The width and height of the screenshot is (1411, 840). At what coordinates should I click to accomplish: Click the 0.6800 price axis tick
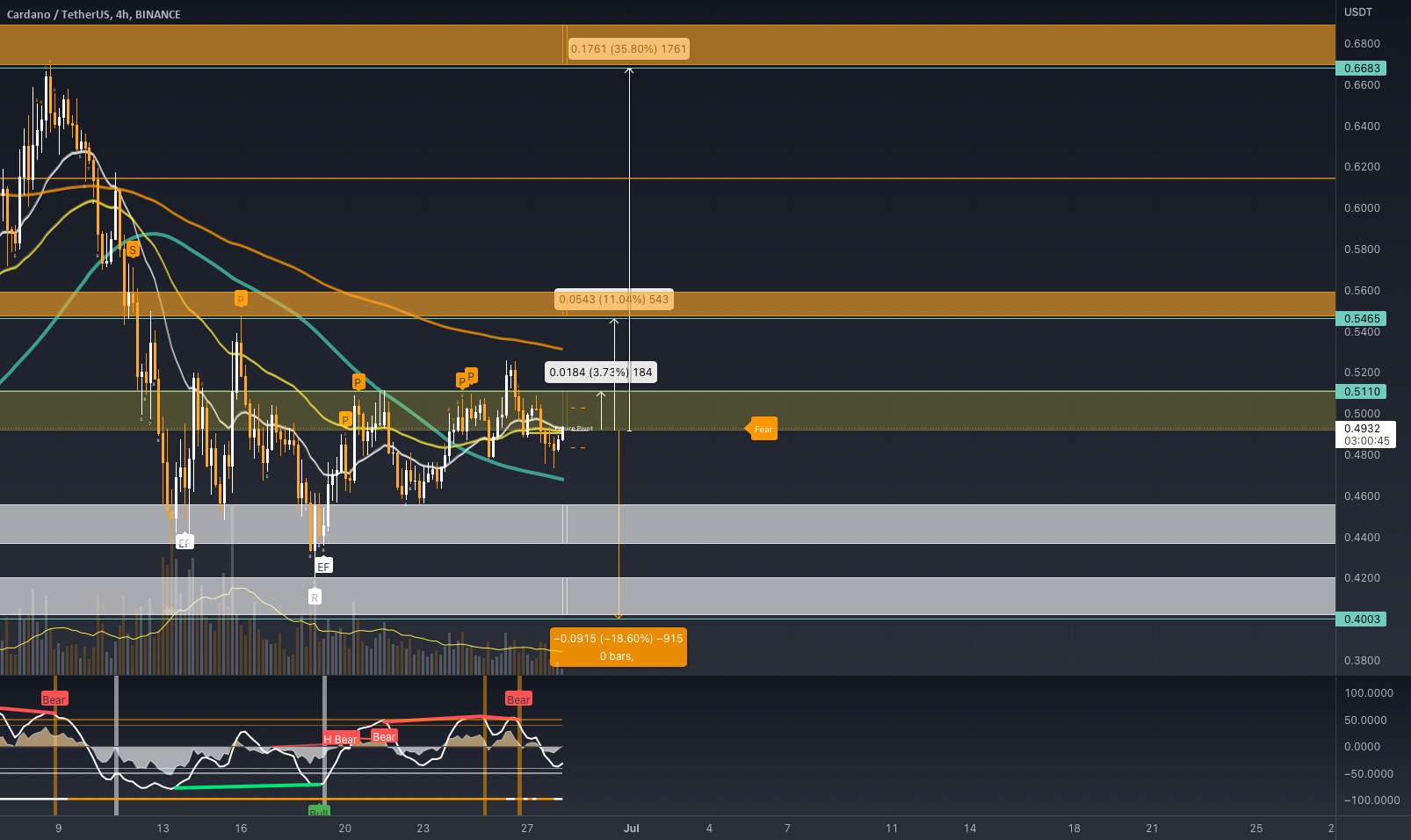pyautogui.click(x=1362, y=44)
